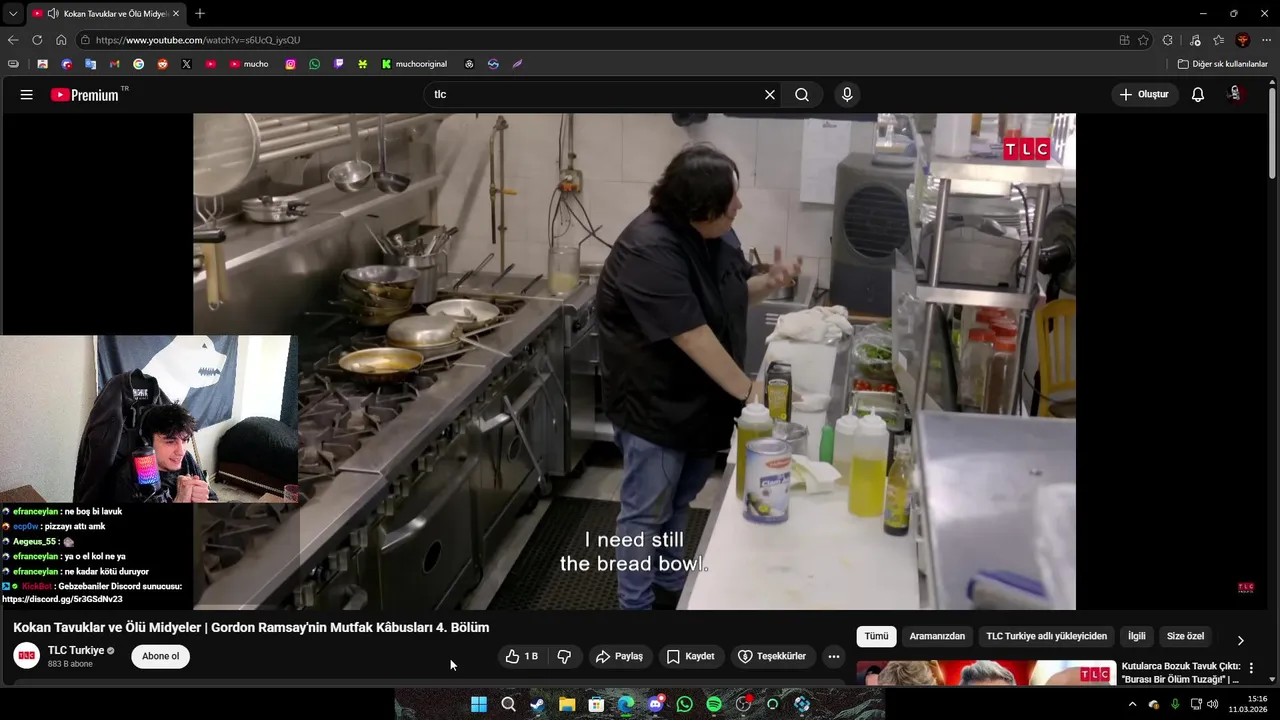Screen dimensions: 1280x720
Task: Open the Diğer sık kullanılanlar folder
Action: tap(1223, 64)
